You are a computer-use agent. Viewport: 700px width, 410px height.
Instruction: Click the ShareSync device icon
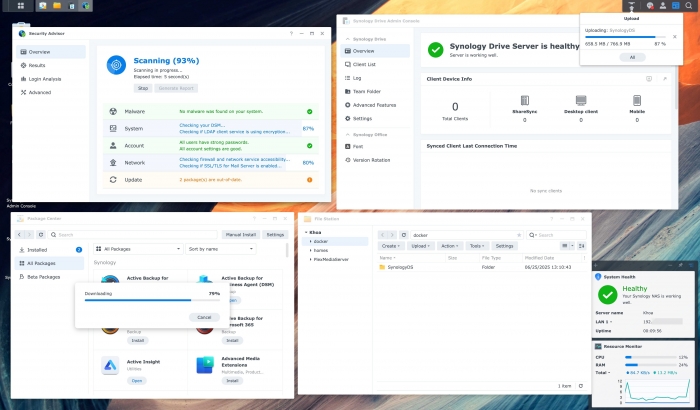click(x=525, y=100)
